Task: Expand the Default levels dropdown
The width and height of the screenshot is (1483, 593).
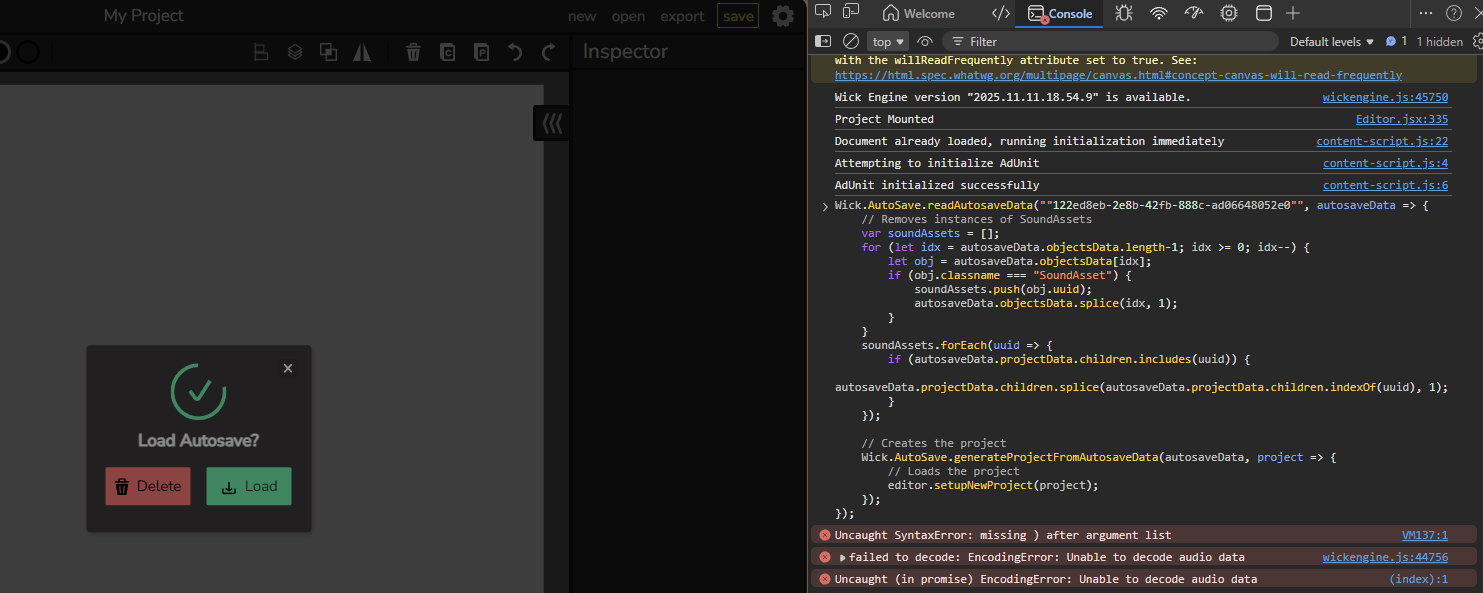Action: tap(1331, 41)
